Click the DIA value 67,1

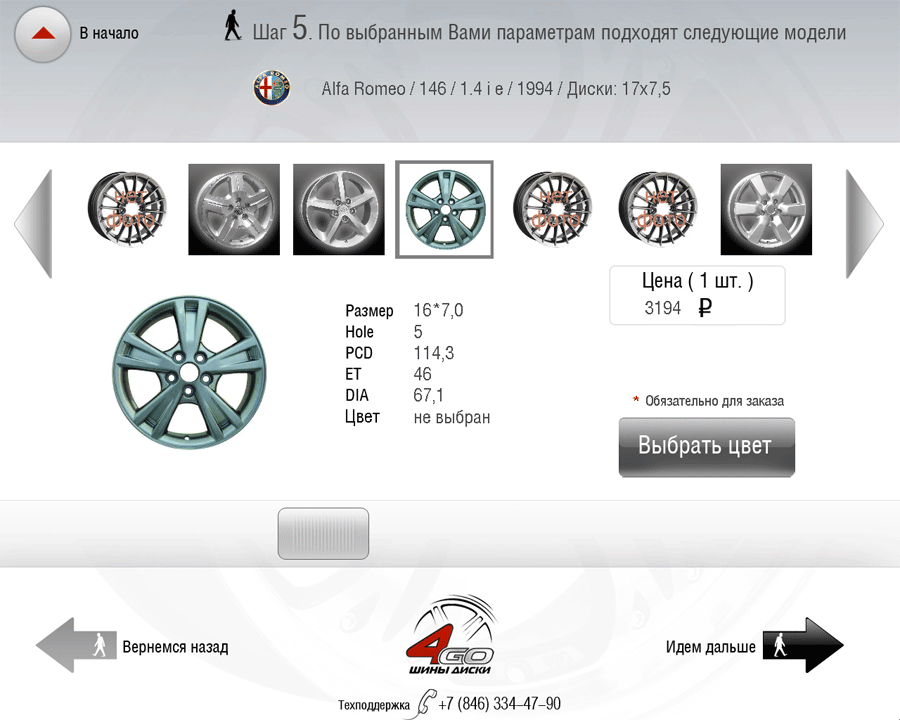(428, 395)
